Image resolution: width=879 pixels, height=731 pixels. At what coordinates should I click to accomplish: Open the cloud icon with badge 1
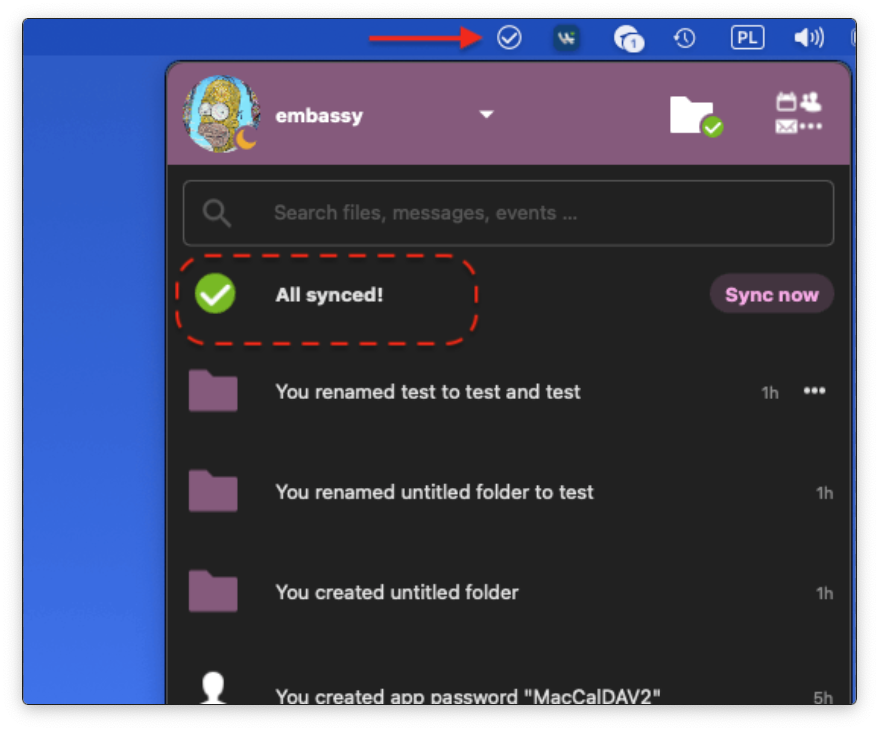(x=627, y=39)
